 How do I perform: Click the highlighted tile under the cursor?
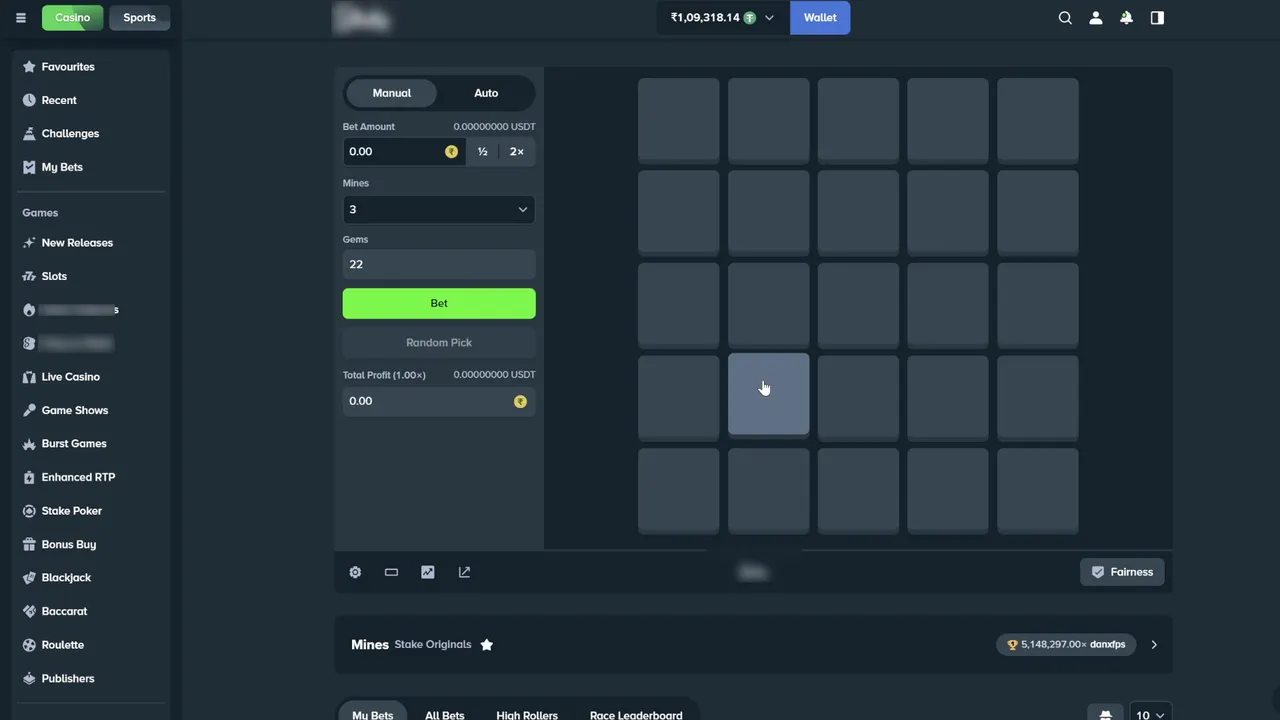point(769,394)
